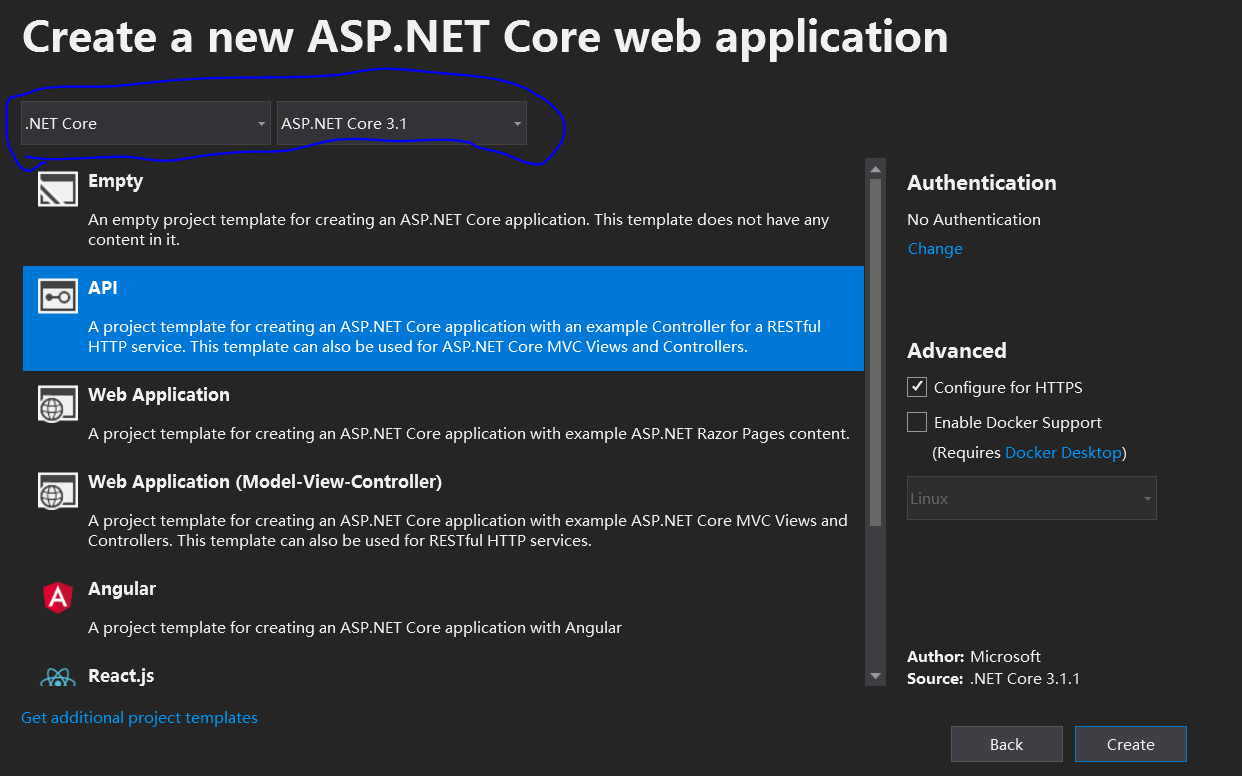The height and width of the screenshot is (776, 1242).
Task: Click the red Angular logo icon
Action: pyautogui.click(x=58, y=597)
